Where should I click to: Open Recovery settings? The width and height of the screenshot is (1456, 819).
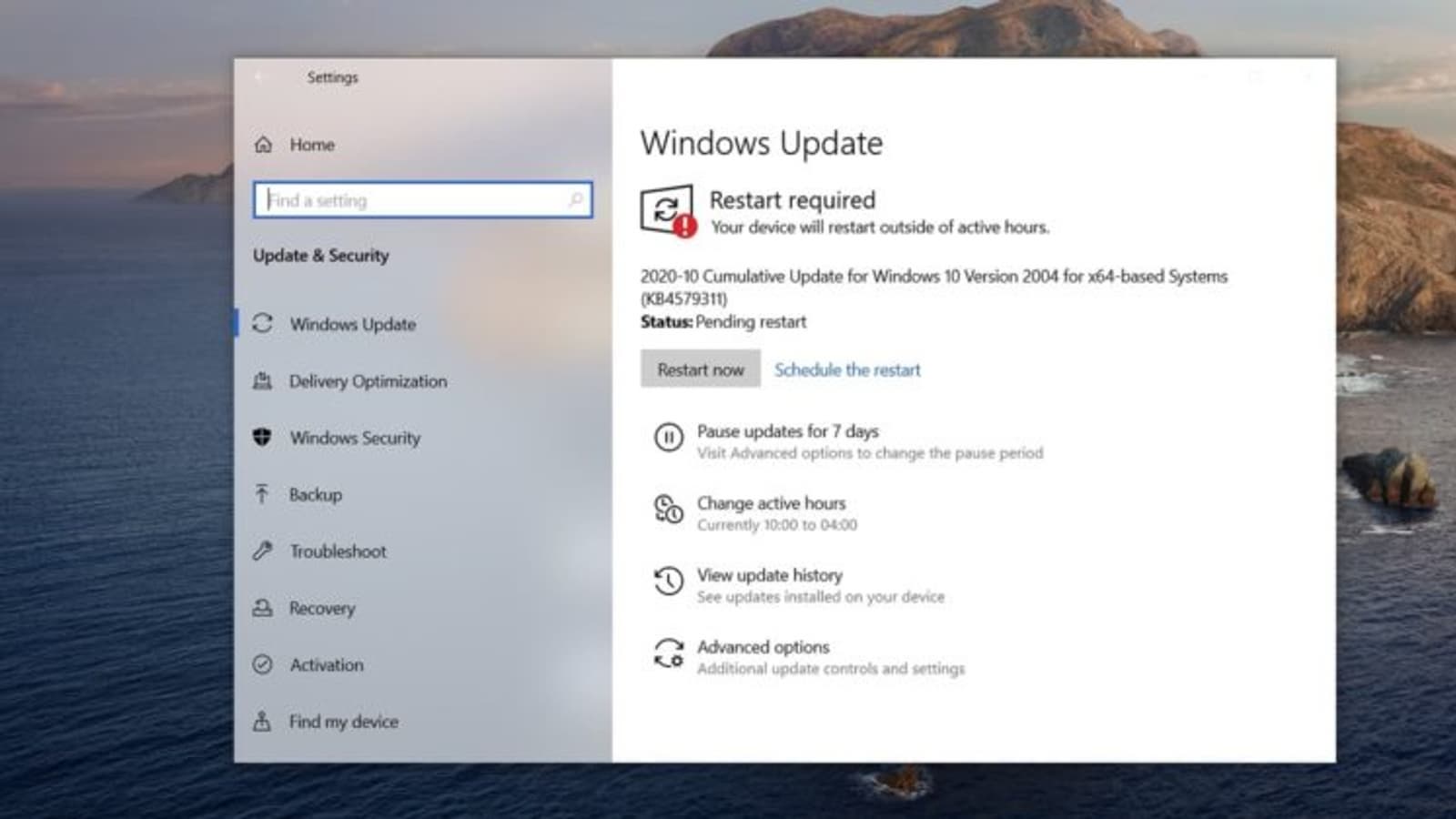pyautogui.click(x=322, y=608)
